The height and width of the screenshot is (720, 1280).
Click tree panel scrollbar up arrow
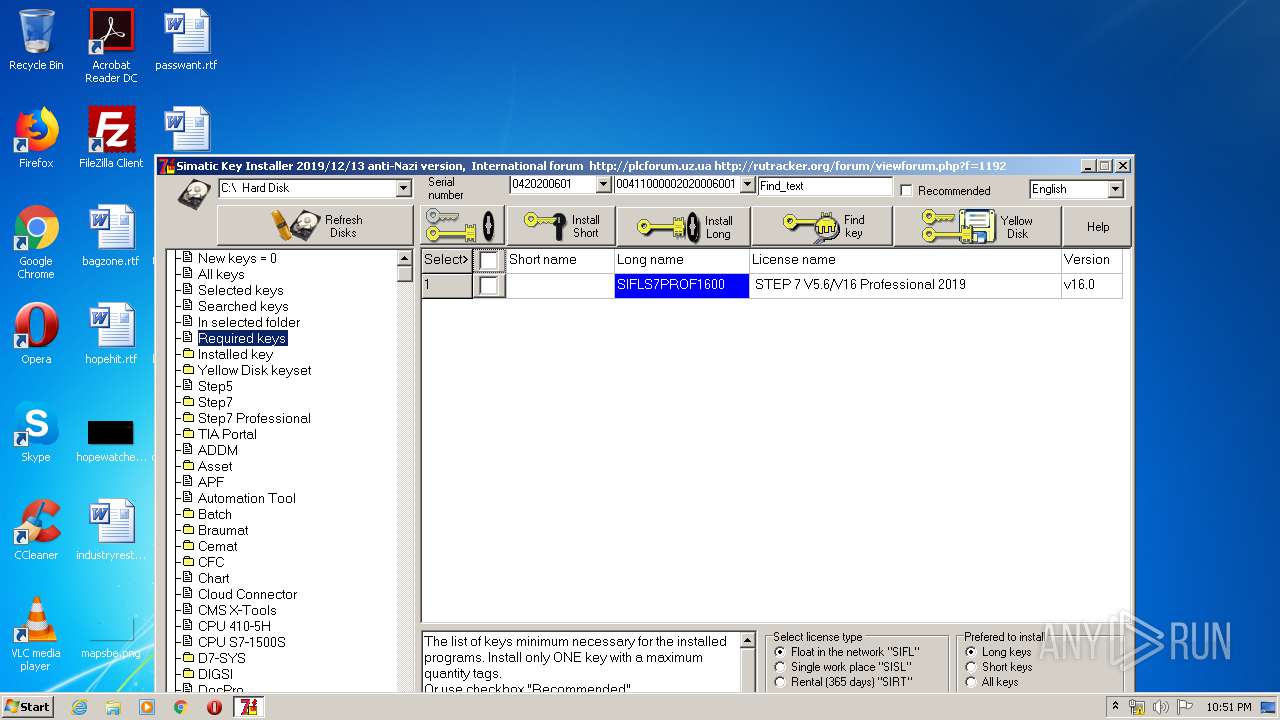(x=405, y=258)
